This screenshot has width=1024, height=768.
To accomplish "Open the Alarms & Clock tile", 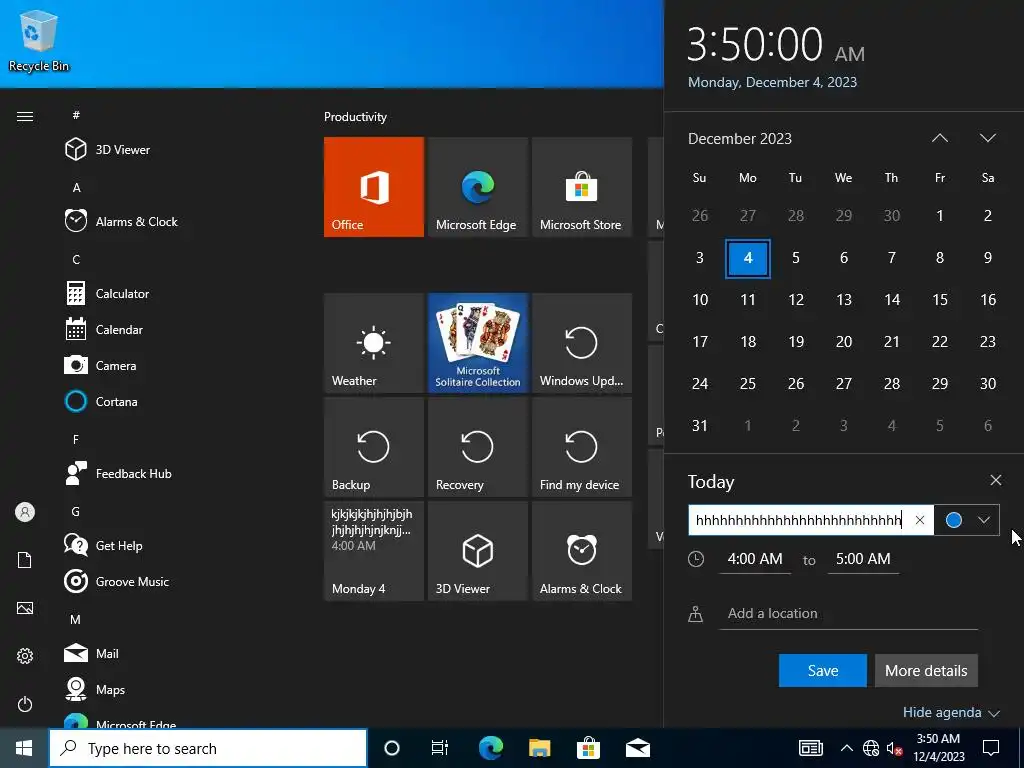I will pos(582,551).
